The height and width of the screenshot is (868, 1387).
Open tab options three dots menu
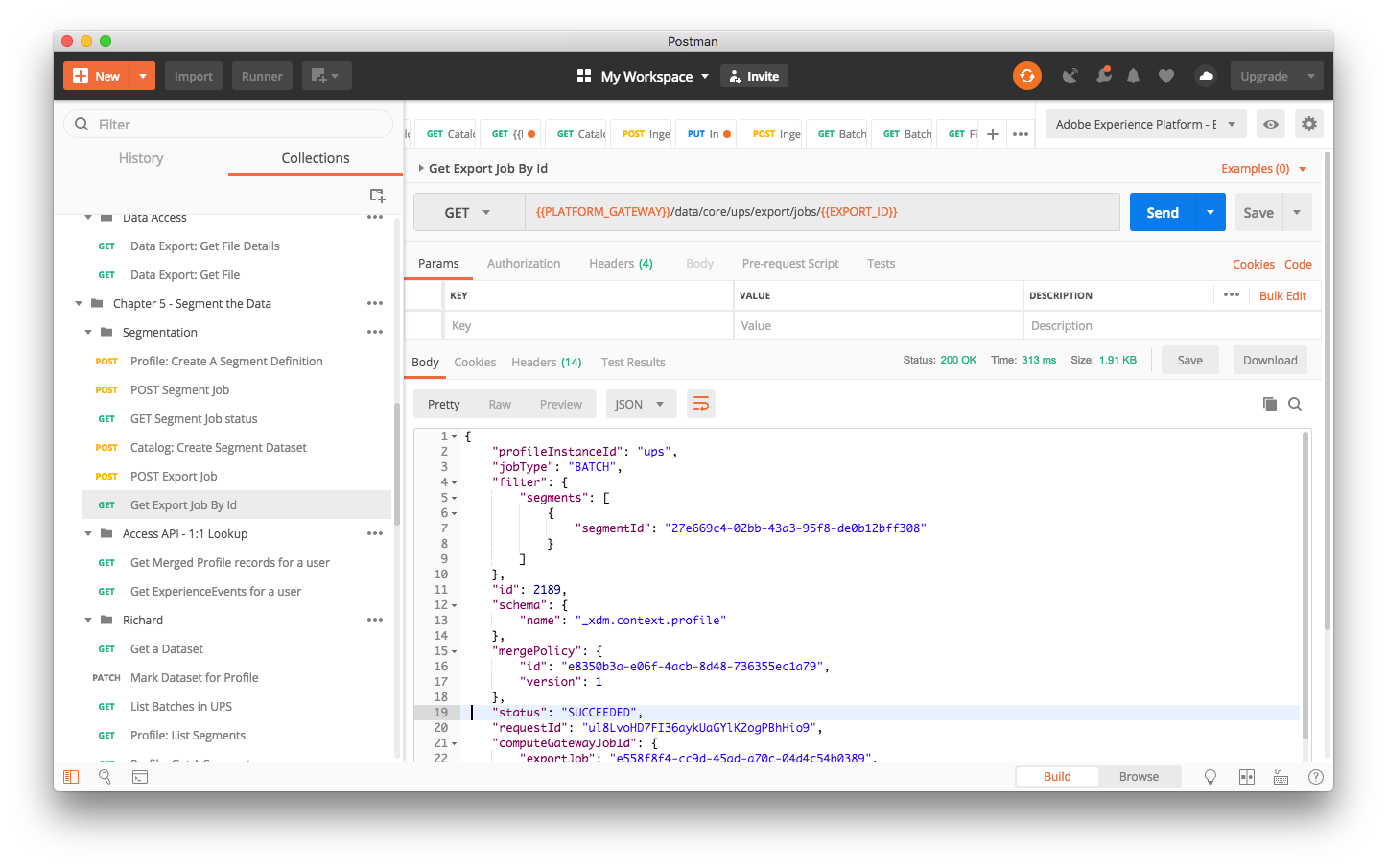[x=1021, y=134]
